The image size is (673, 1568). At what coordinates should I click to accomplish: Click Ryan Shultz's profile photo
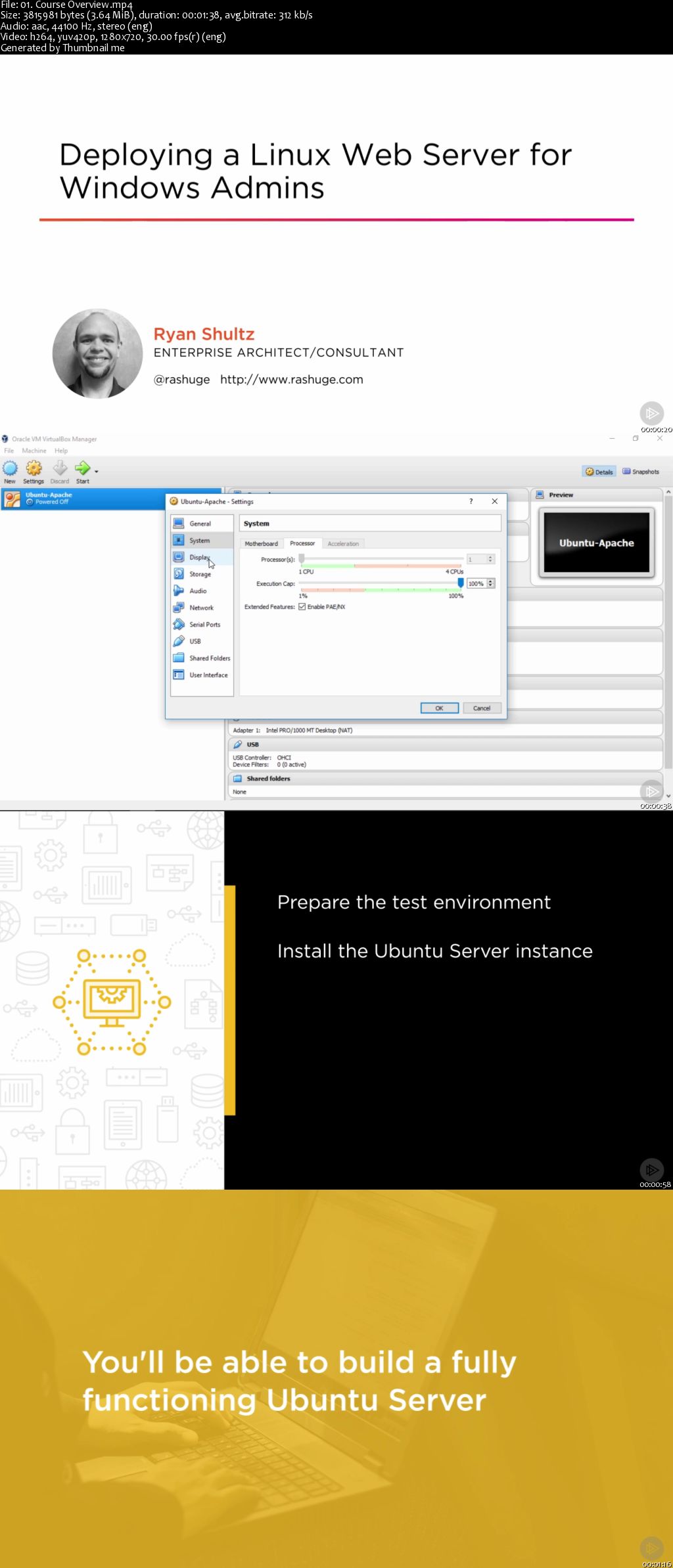click(x=97, y=353)
